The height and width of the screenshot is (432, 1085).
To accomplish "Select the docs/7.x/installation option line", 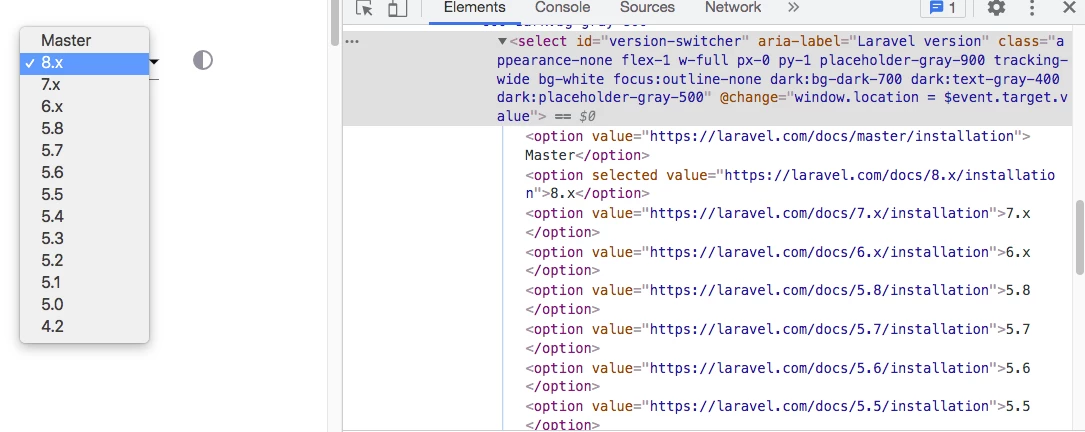I will [x=778, y=222].
